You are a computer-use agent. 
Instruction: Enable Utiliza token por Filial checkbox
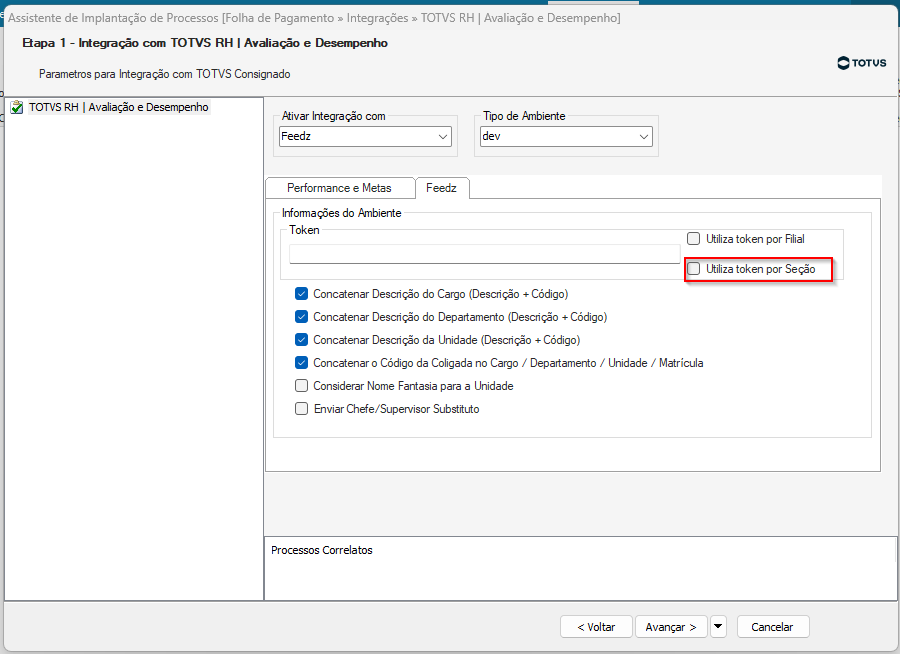[694, 239]
